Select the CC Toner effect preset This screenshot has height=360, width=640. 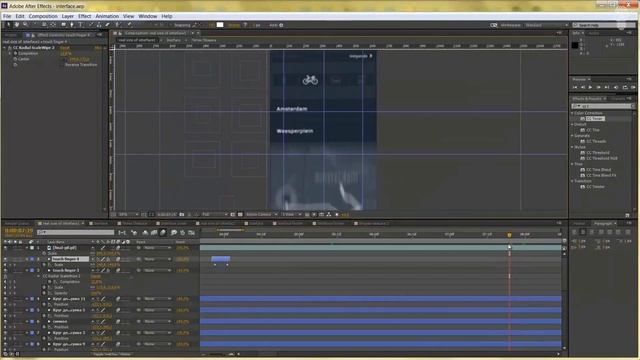click(x=595, y=119)
